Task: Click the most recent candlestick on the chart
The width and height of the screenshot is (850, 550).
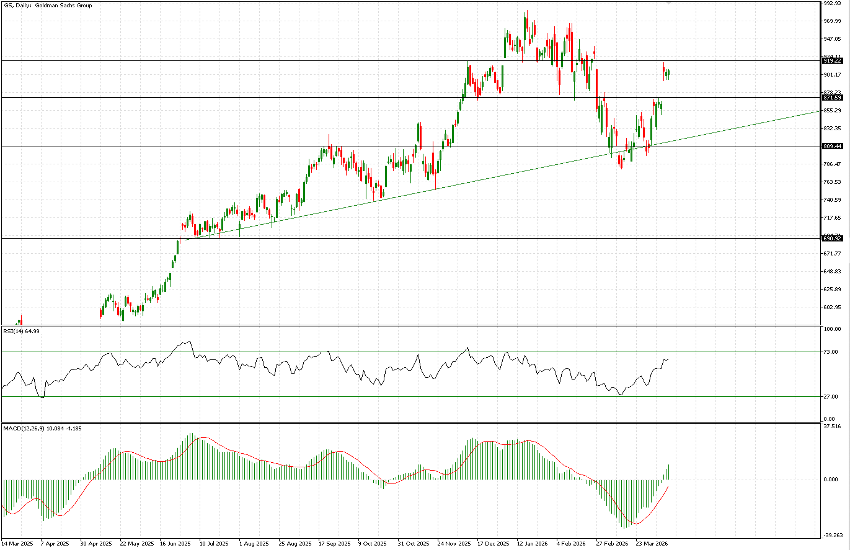Action: [x=668, y=72]
